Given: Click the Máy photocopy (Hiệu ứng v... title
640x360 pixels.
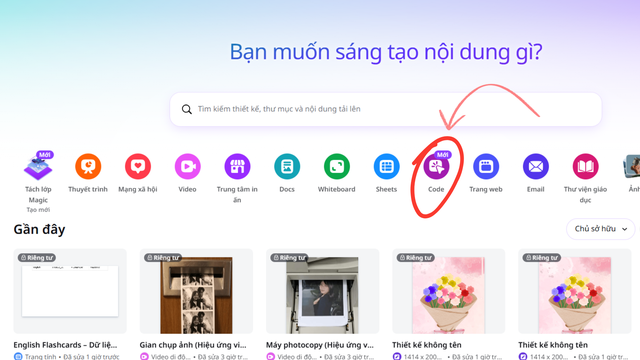Looking at the screenshot, I should (x=320, y=345).
